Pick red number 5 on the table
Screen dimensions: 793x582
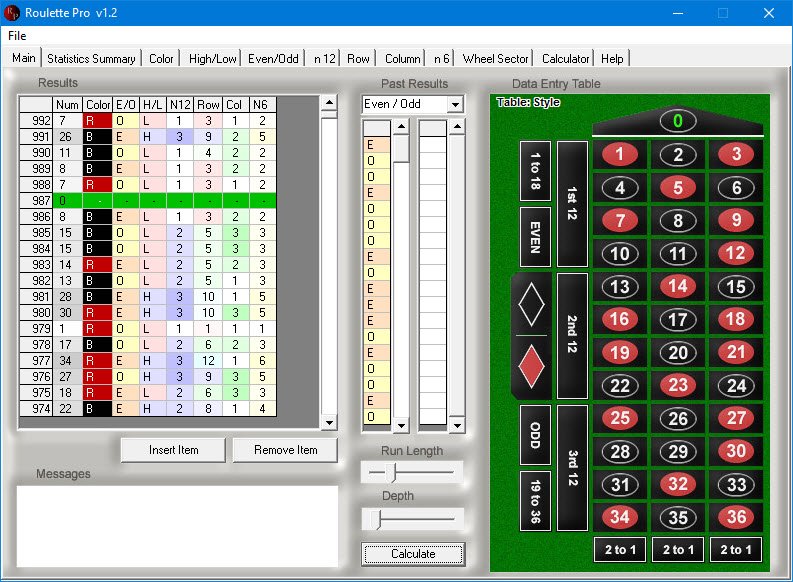click(x=678, y=188)
